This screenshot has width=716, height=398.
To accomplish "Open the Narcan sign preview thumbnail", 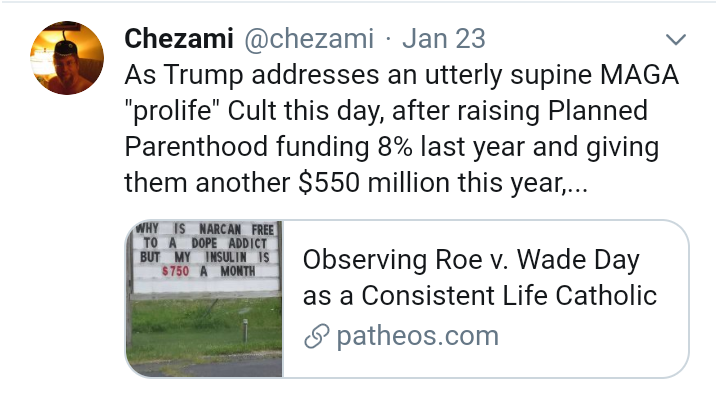I will pyautogui.click(x=204, y=298).
